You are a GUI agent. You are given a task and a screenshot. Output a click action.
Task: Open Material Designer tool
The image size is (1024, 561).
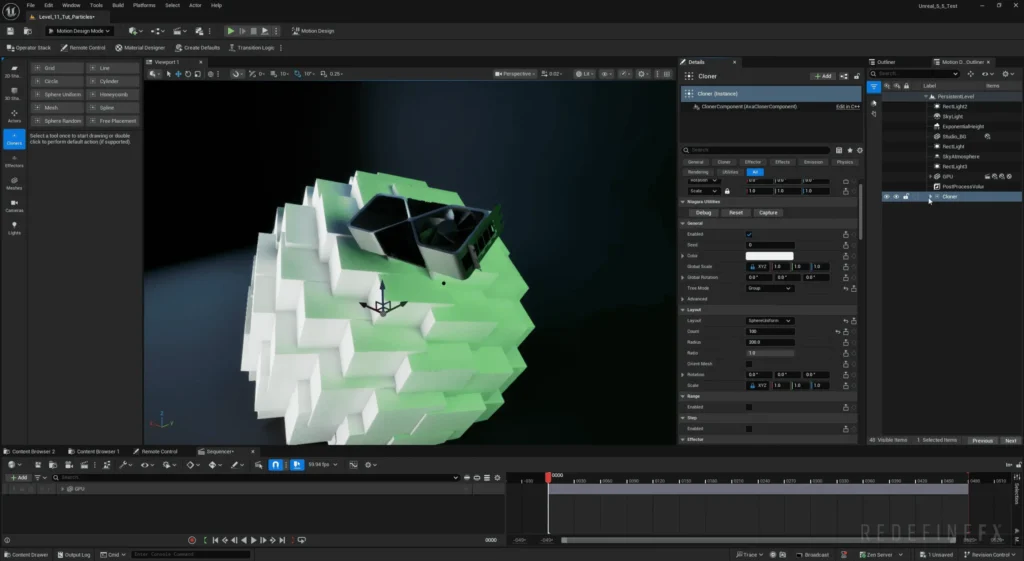[140, 48]
